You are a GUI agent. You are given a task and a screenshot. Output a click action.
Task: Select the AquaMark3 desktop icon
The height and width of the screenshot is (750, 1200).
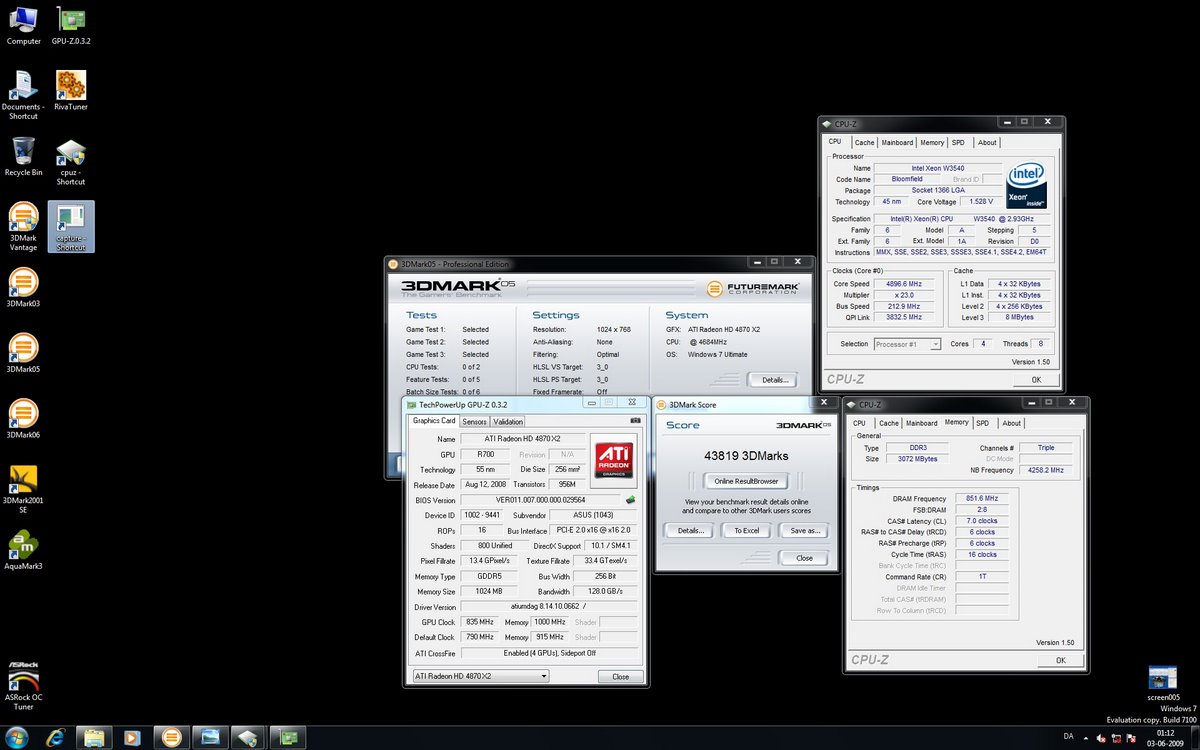[x=24, y=550]
